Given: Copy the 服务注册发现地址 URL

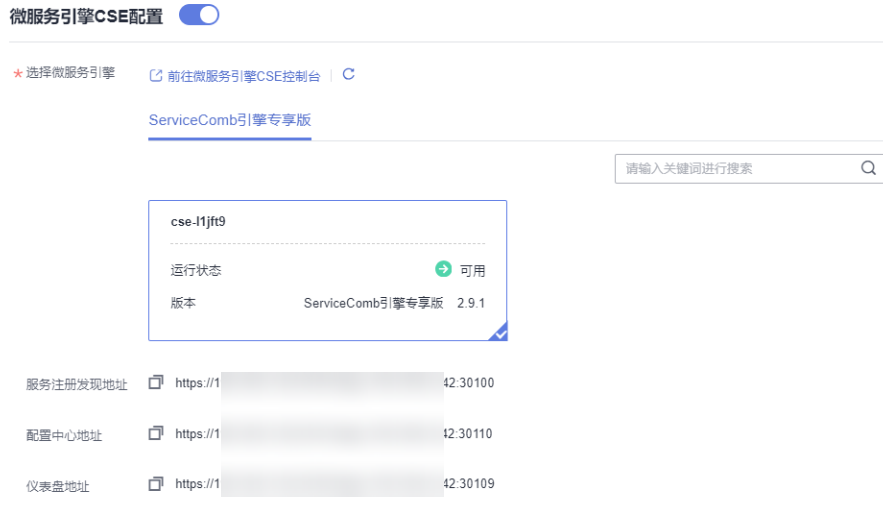Looking at the screenshot, I should click(x=156, y=382).
